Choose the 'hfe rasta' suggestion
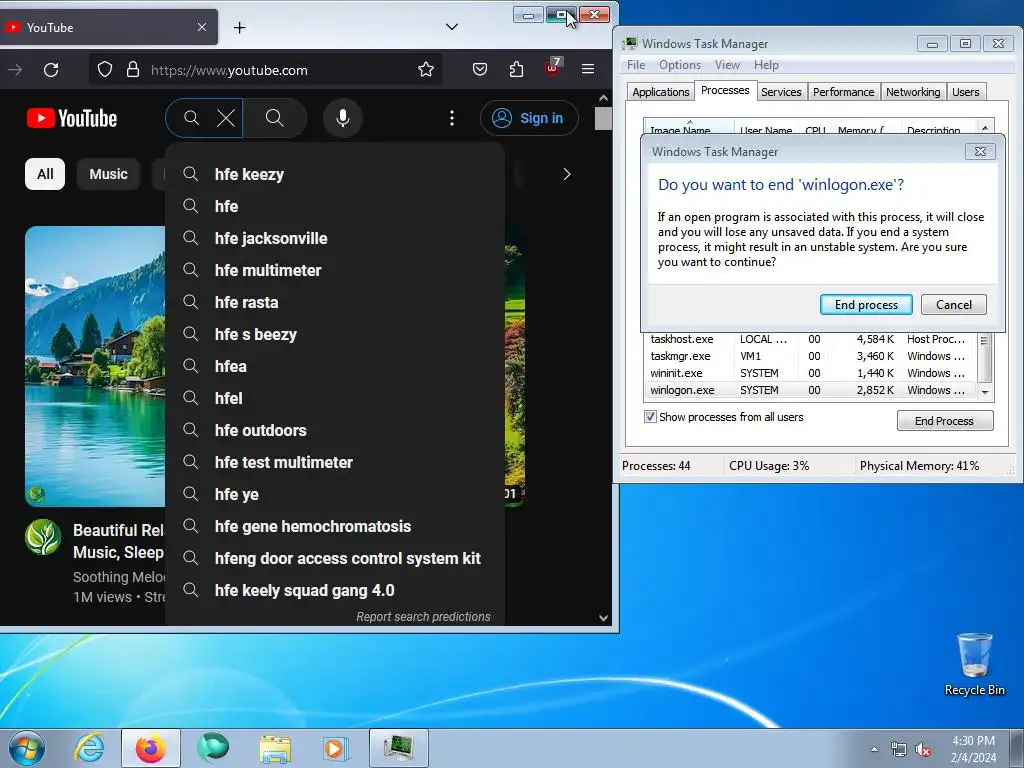 pyautogui.click(x=335, y=302)
